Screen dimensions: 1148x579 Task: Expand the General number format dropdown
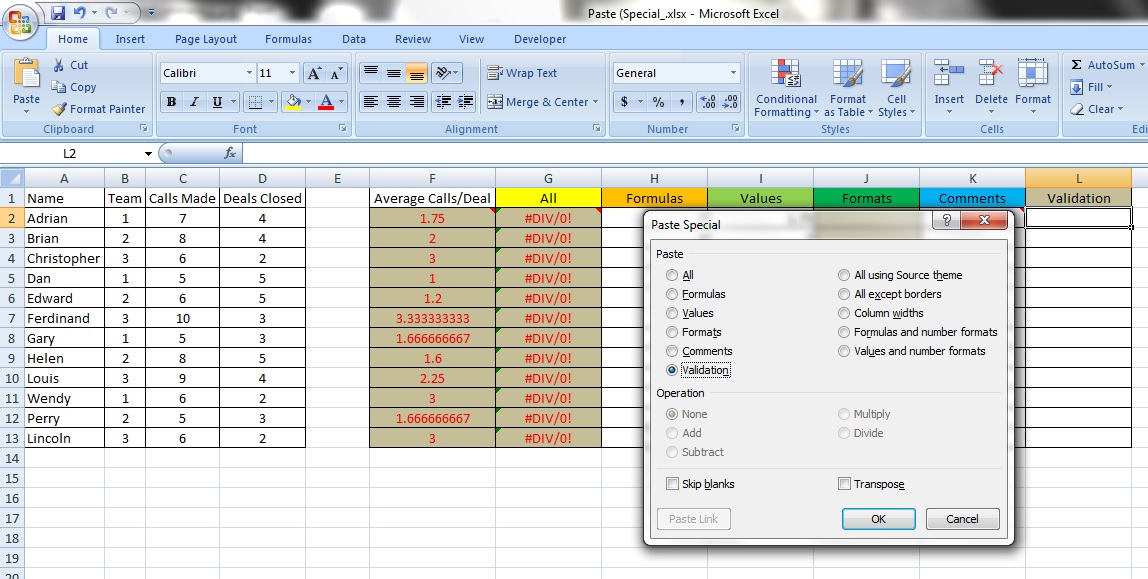click(x=733, y=73)
